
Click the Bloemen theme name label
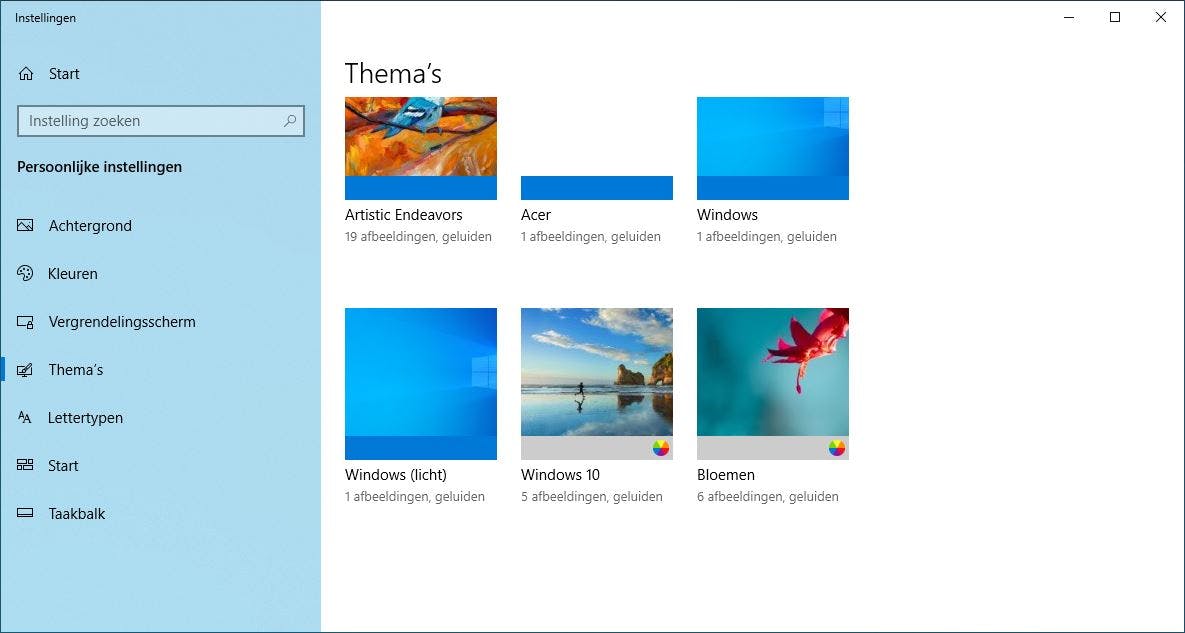tap(726, 475)
